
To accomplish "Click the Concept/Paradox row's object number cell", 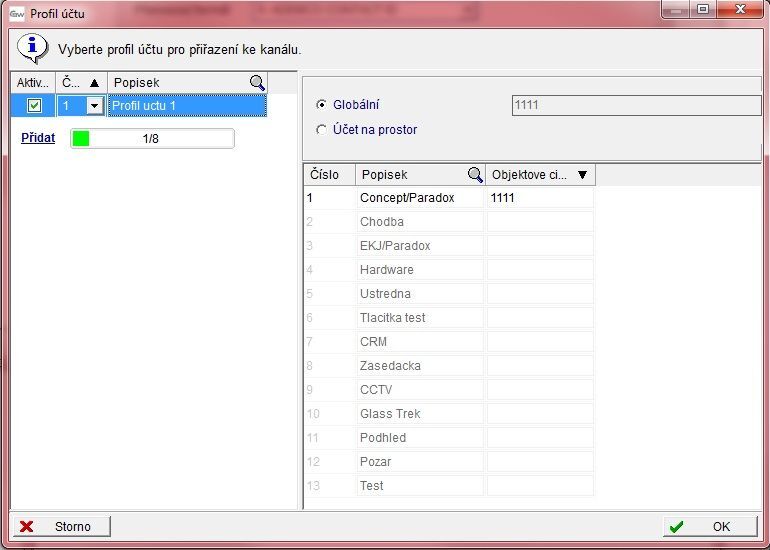I will click(x=539, y=198).
